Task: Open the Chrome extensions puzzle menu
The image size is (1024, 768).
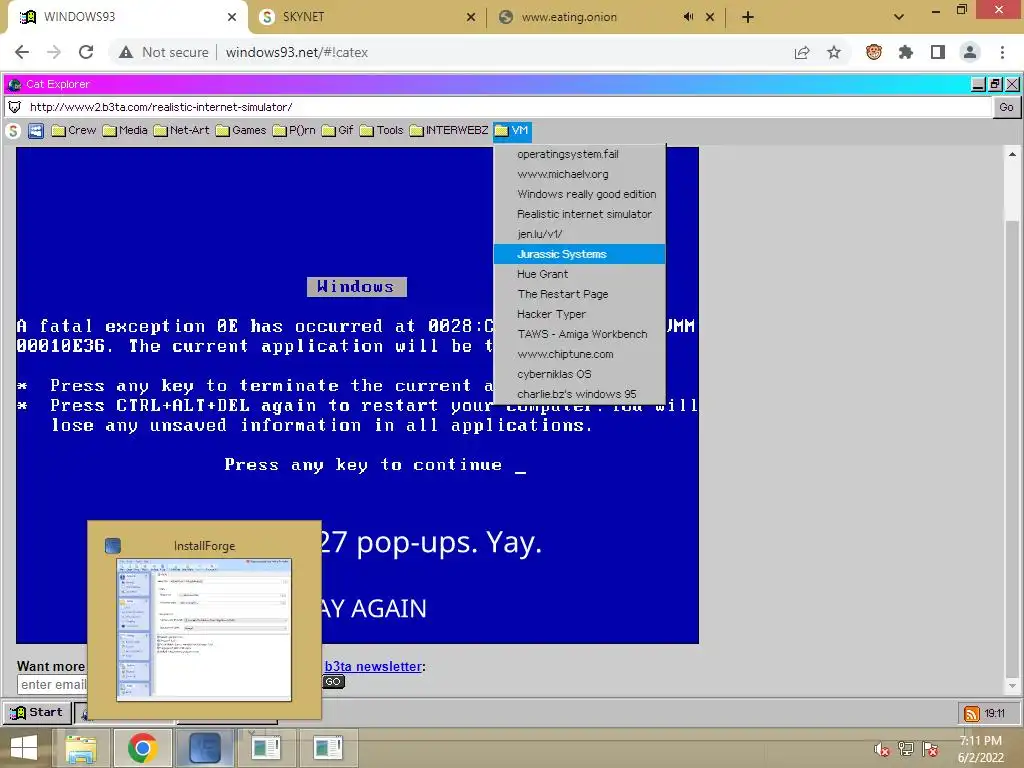Action: point(906,52)
